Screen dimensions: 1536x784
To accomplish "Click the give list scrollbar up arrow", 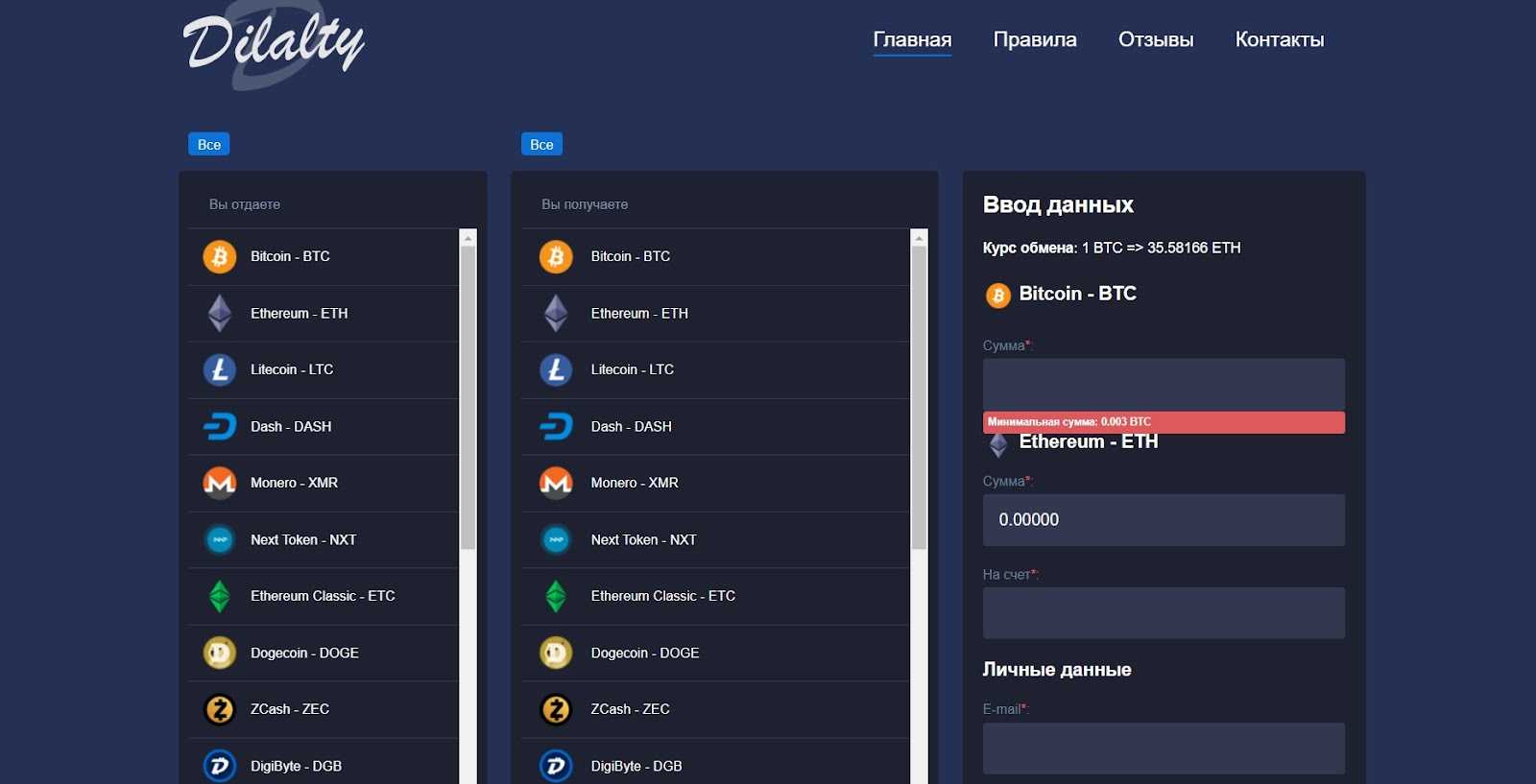I will click(x=468, y=237).
